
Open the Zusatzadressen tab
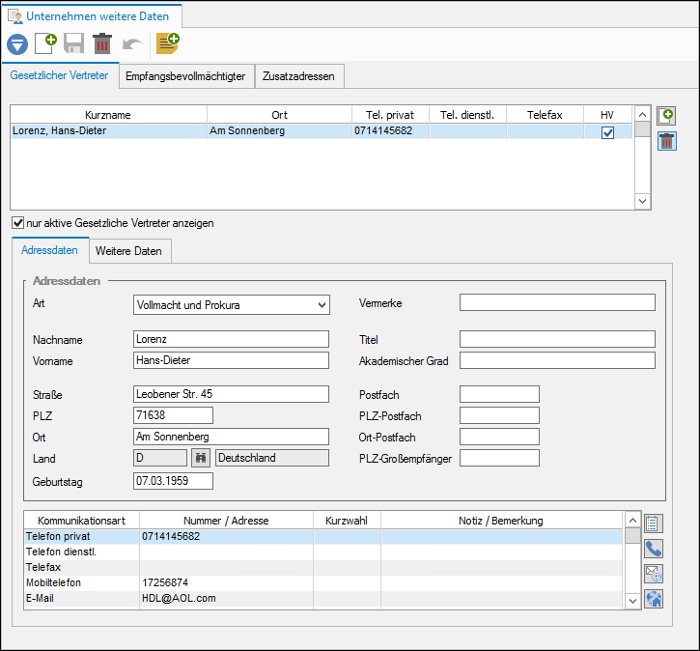tap(299, 76)
